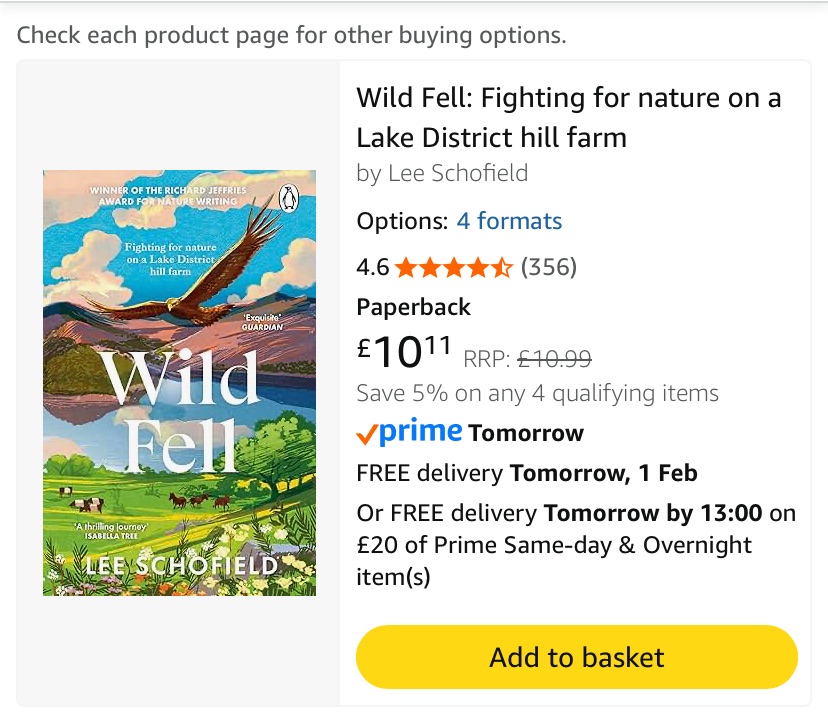The image size is (828, 715).
Task: Click the 4.6 rating number
Action: tap(372, 267)
